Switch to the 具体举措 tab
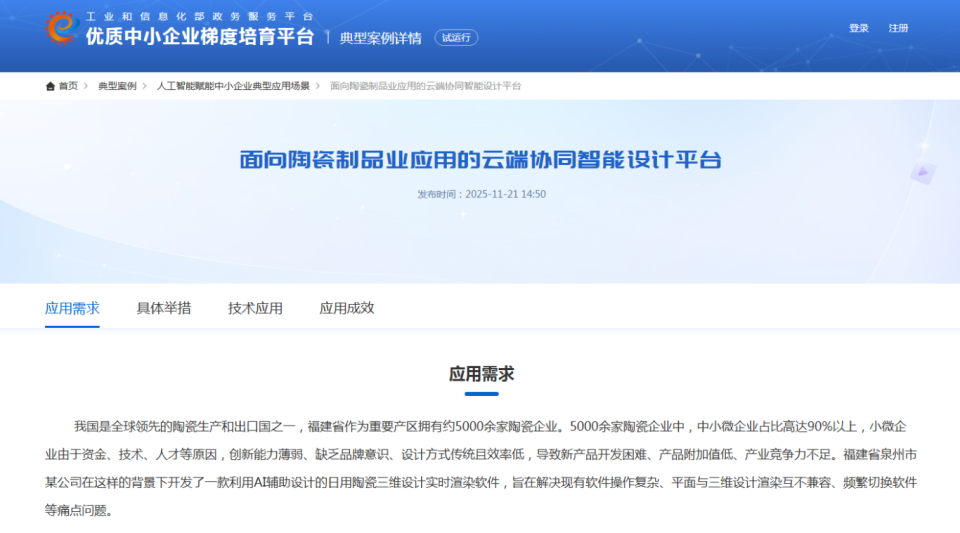 (x=163, y=308)
